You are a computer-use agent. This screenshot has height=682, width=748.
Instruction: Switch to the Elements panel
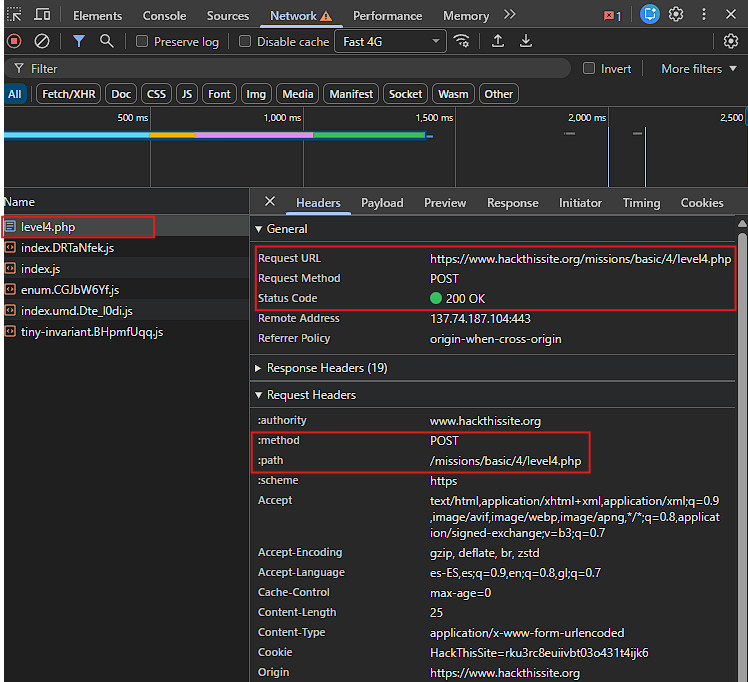97,16
